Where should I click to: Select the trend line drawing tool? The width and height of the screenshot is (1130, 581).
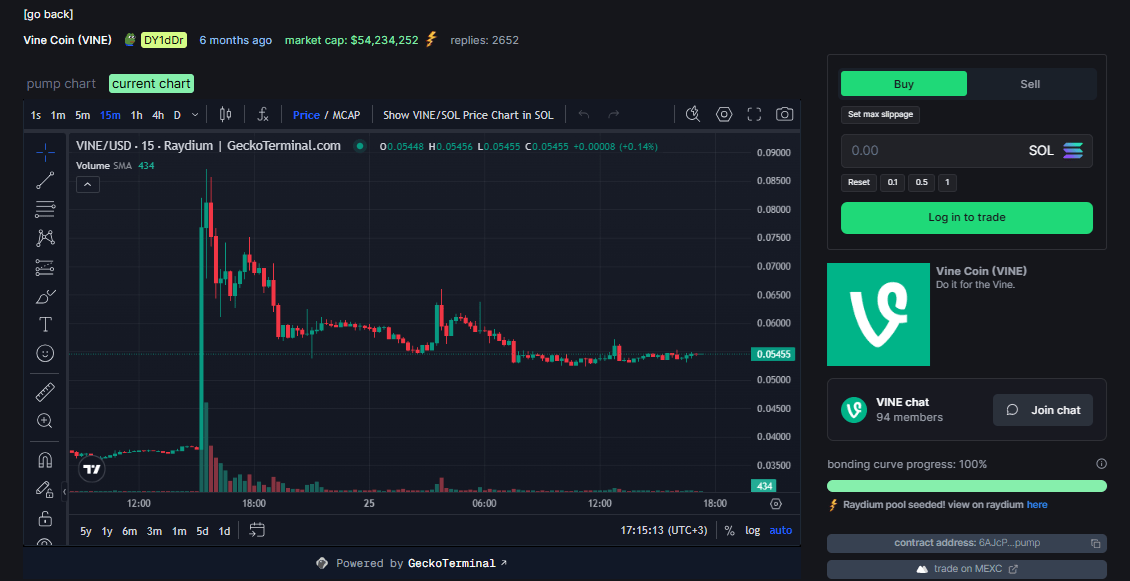pyautogui.click(x=45, y=181)
